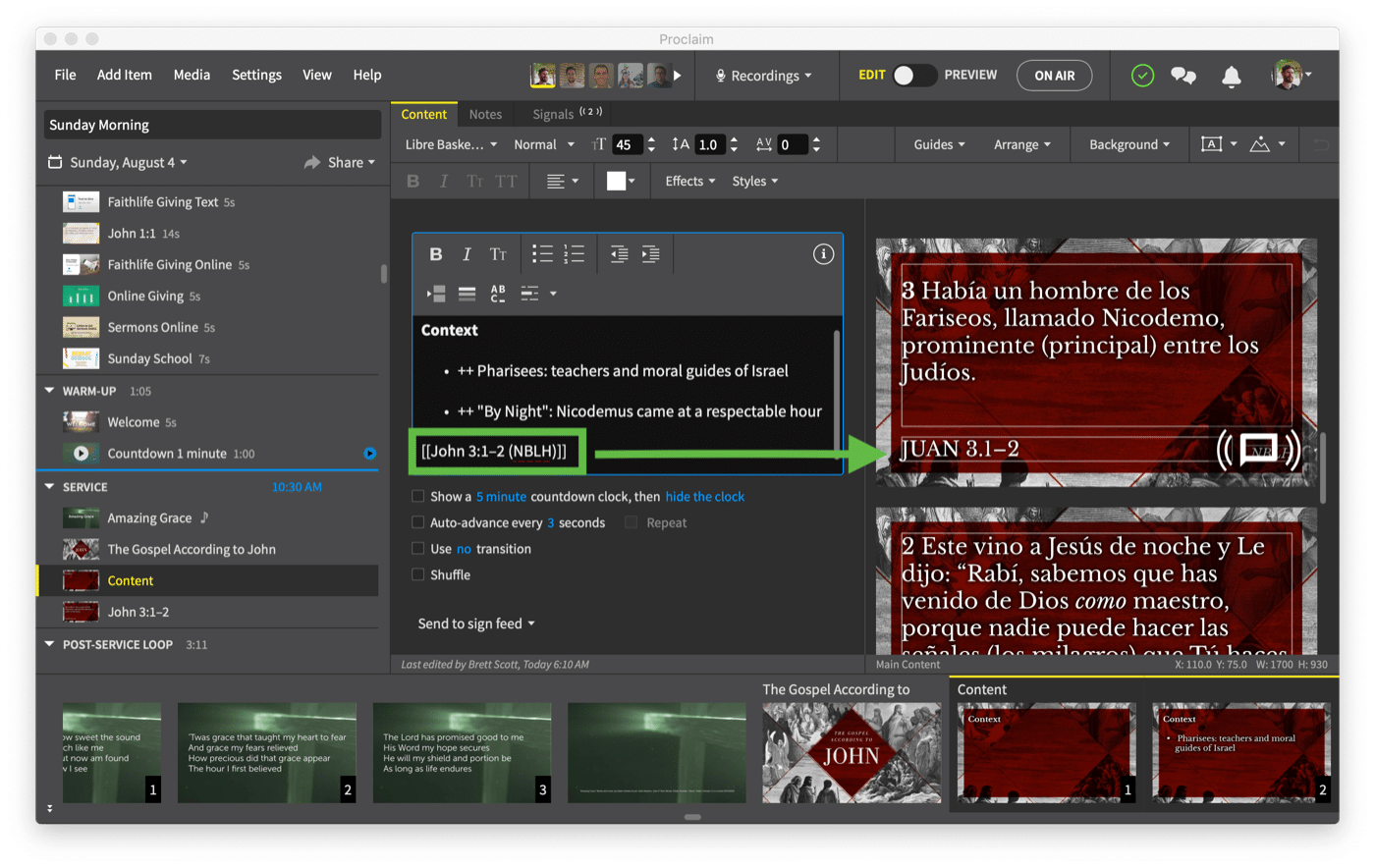Click the no transition link
The image size is (1375, 868).
pos(464,549)
